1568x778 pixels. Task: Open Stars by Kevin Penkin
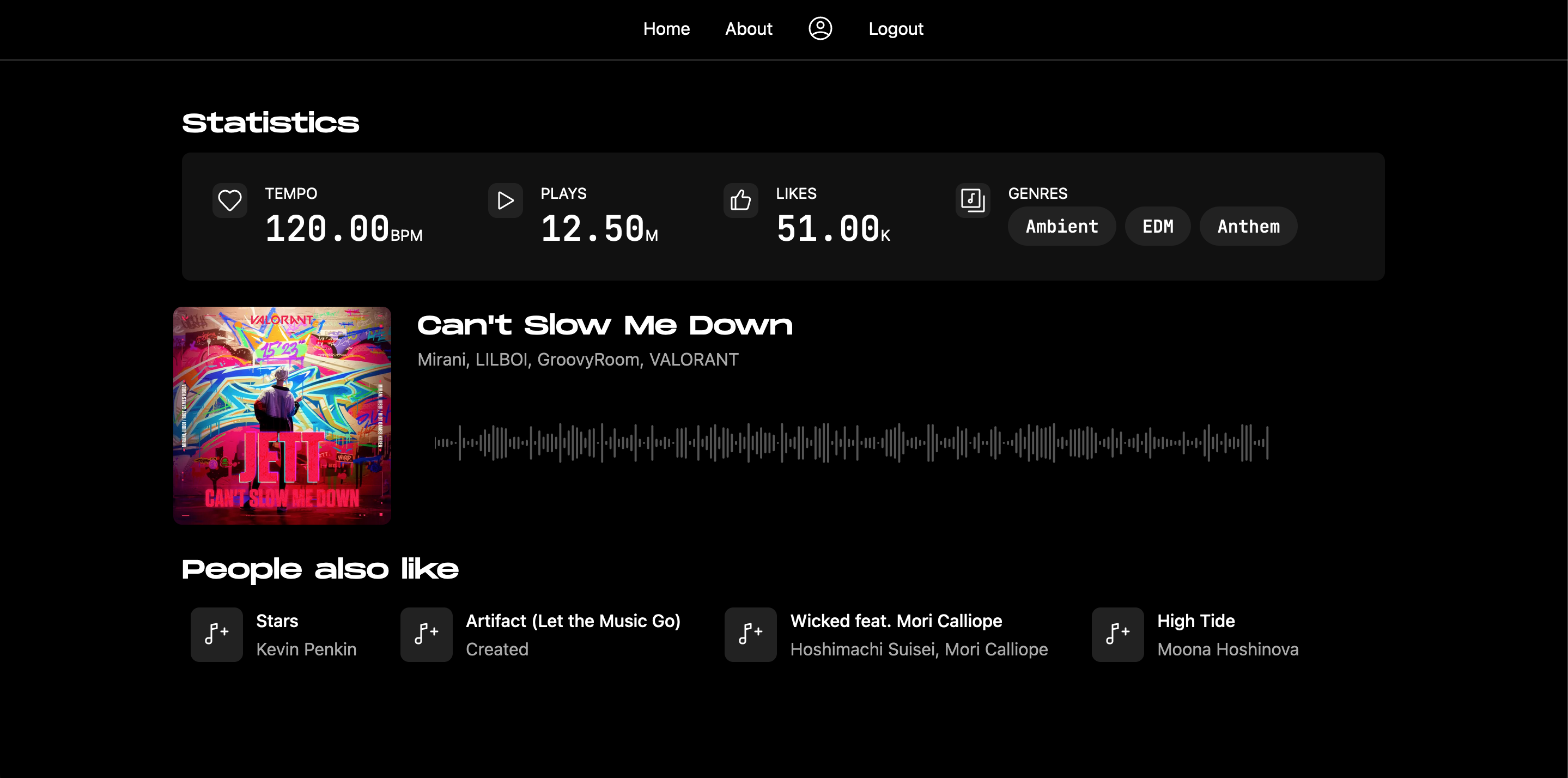coord(277,621)
